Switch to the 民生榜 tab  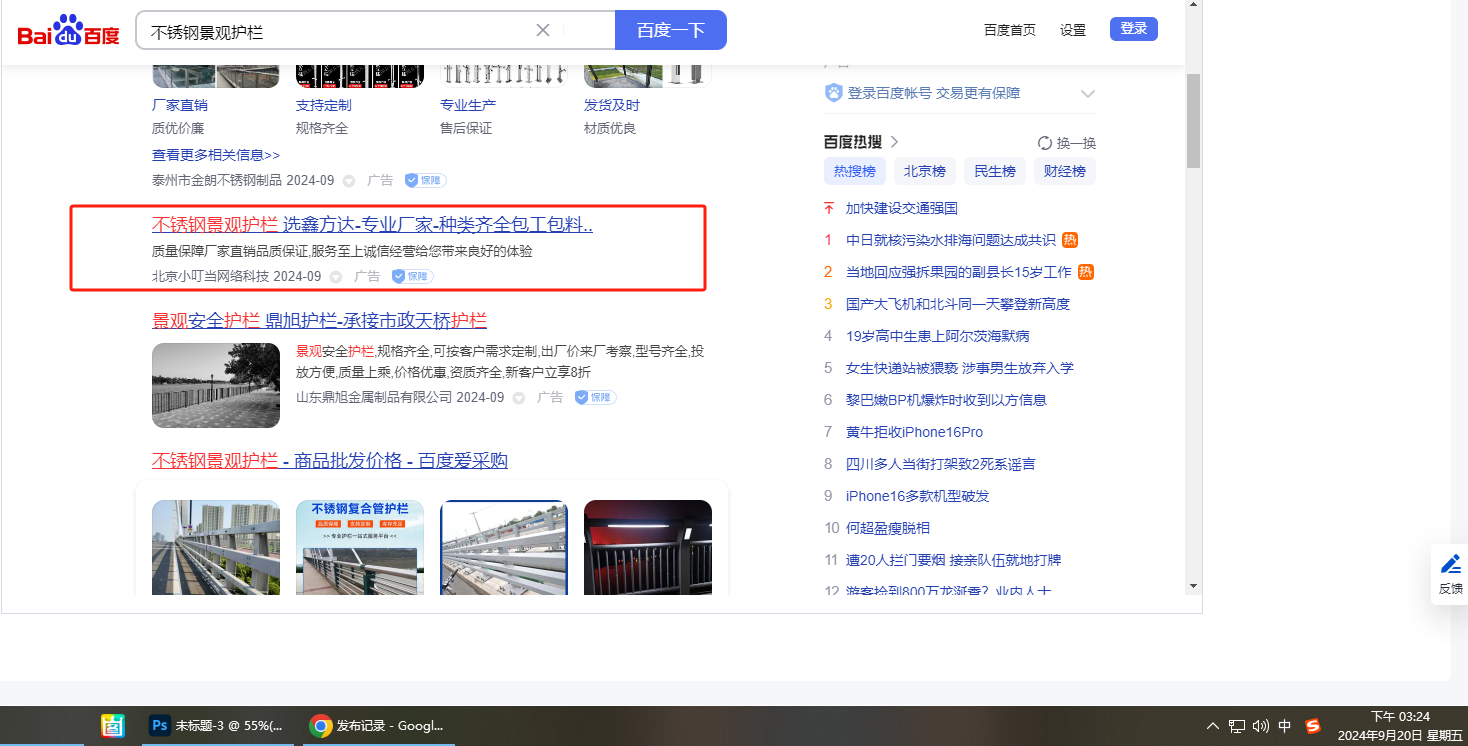(995, 171)
